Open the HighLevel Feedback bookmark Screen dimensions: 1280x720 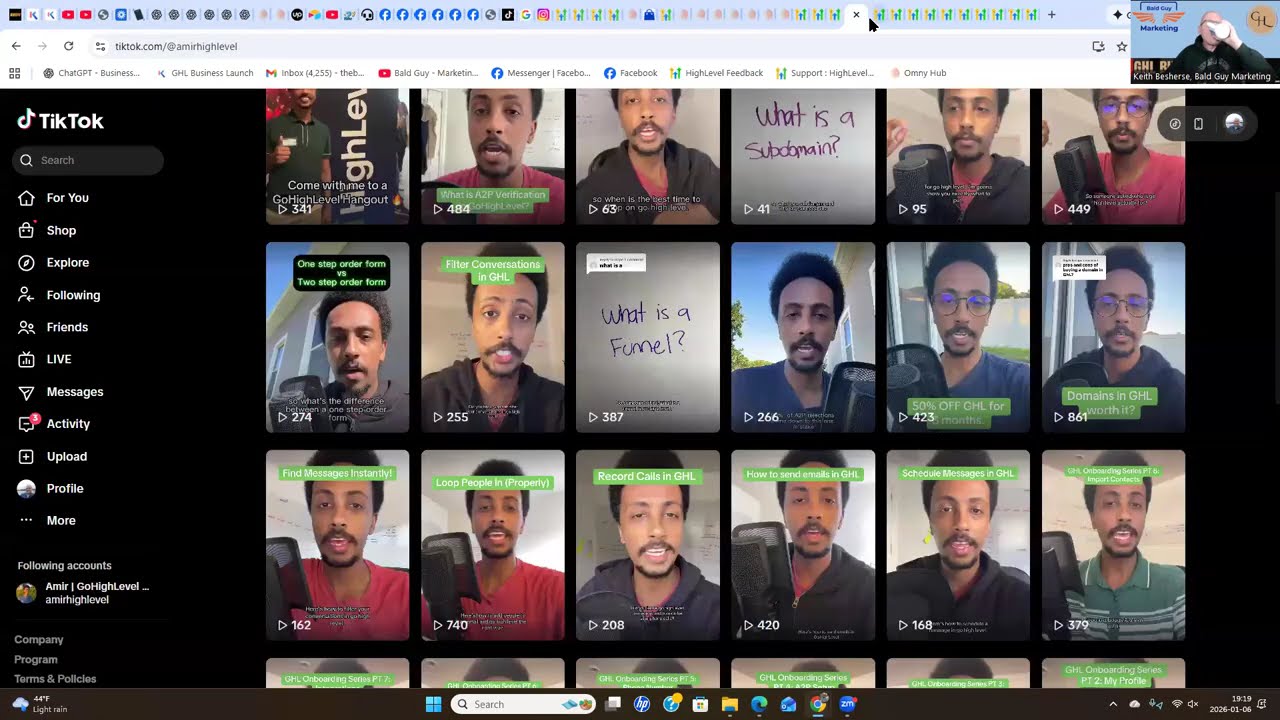(x=716, y=73)
